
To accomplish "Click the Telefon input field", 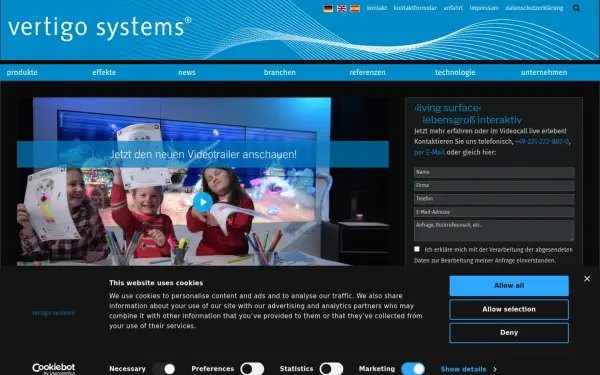I will tap(494, 199).
